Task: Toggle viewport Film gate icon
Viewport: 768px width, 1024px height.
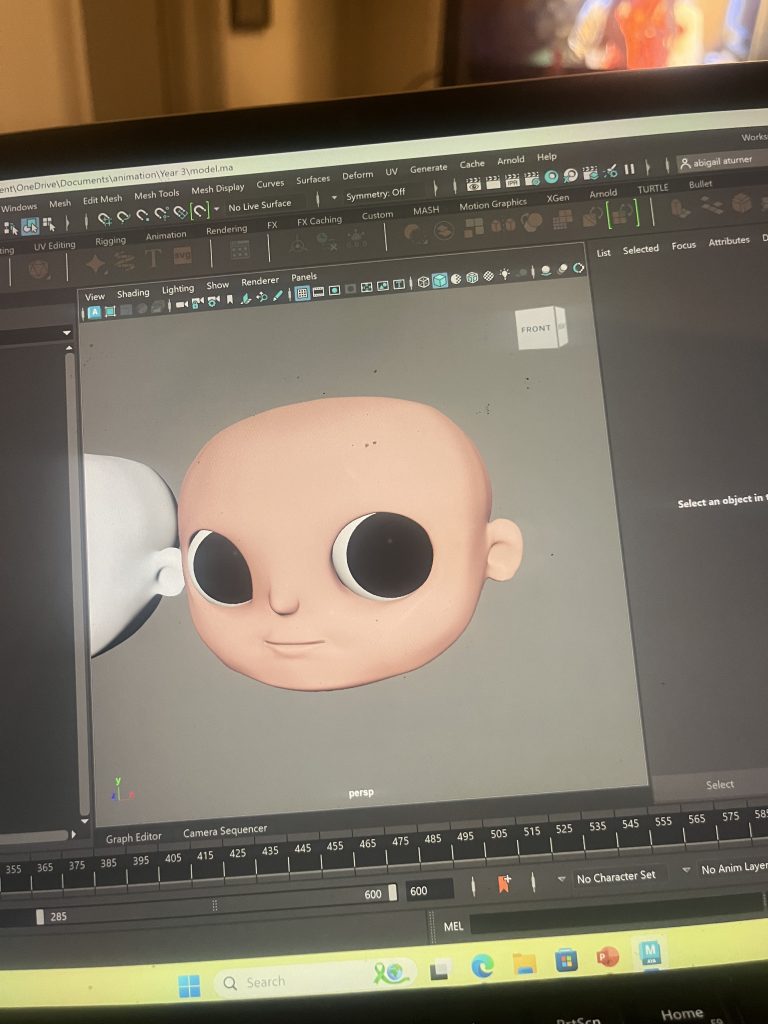Action: (x=318, y=291)
